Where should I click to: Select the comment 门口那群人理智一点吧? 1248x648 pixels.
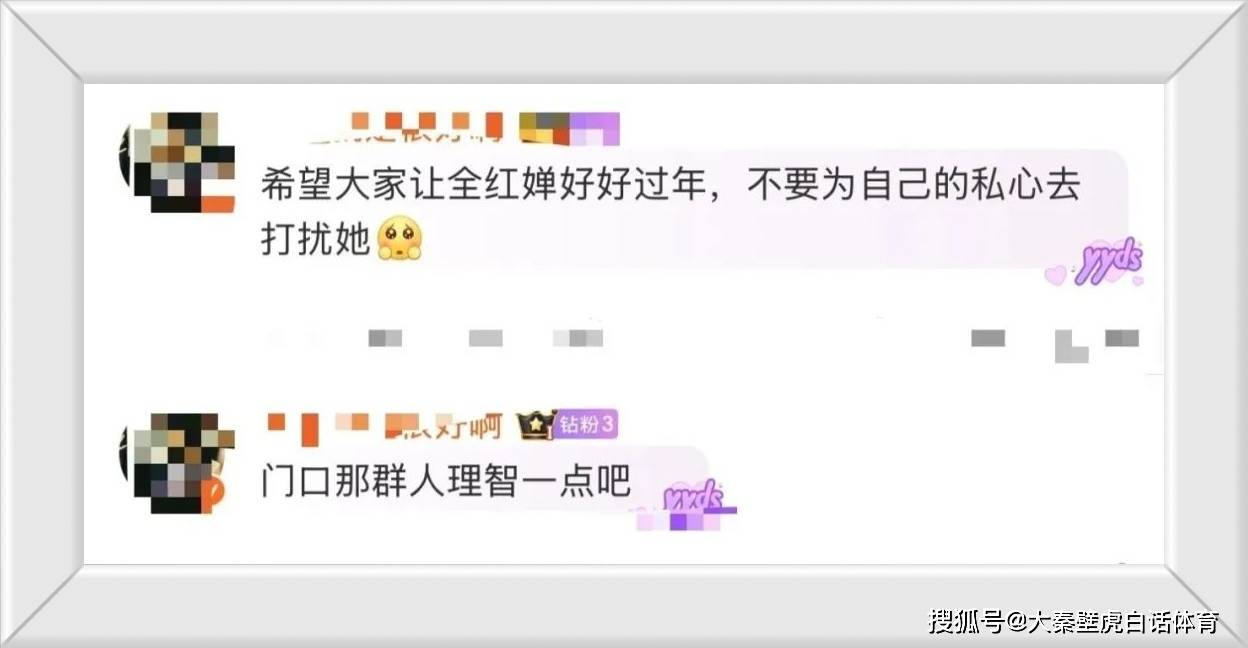(446, 482)
